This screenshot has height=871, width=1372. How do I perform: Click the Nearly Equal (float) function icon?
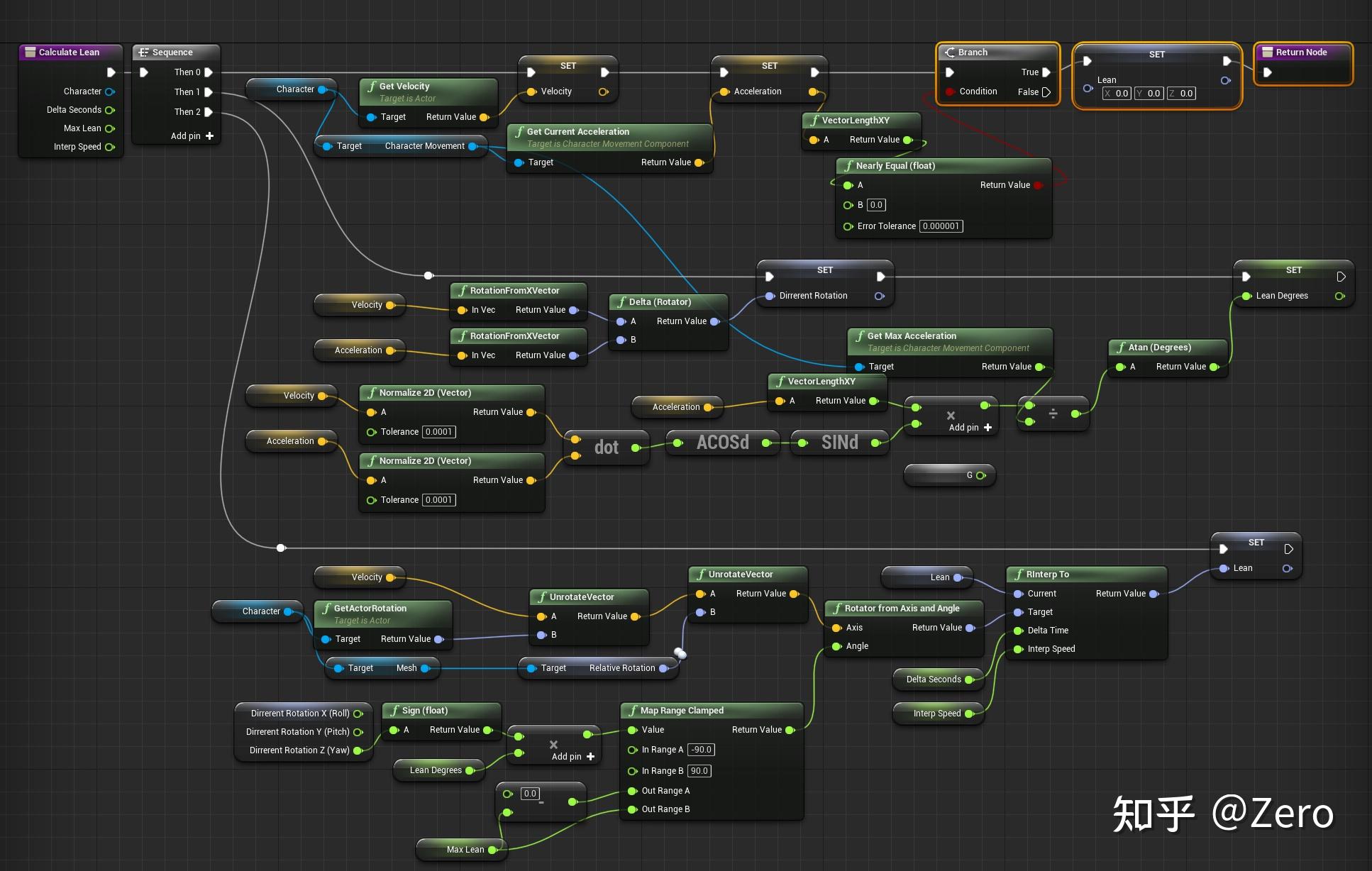tap(848, 165)
